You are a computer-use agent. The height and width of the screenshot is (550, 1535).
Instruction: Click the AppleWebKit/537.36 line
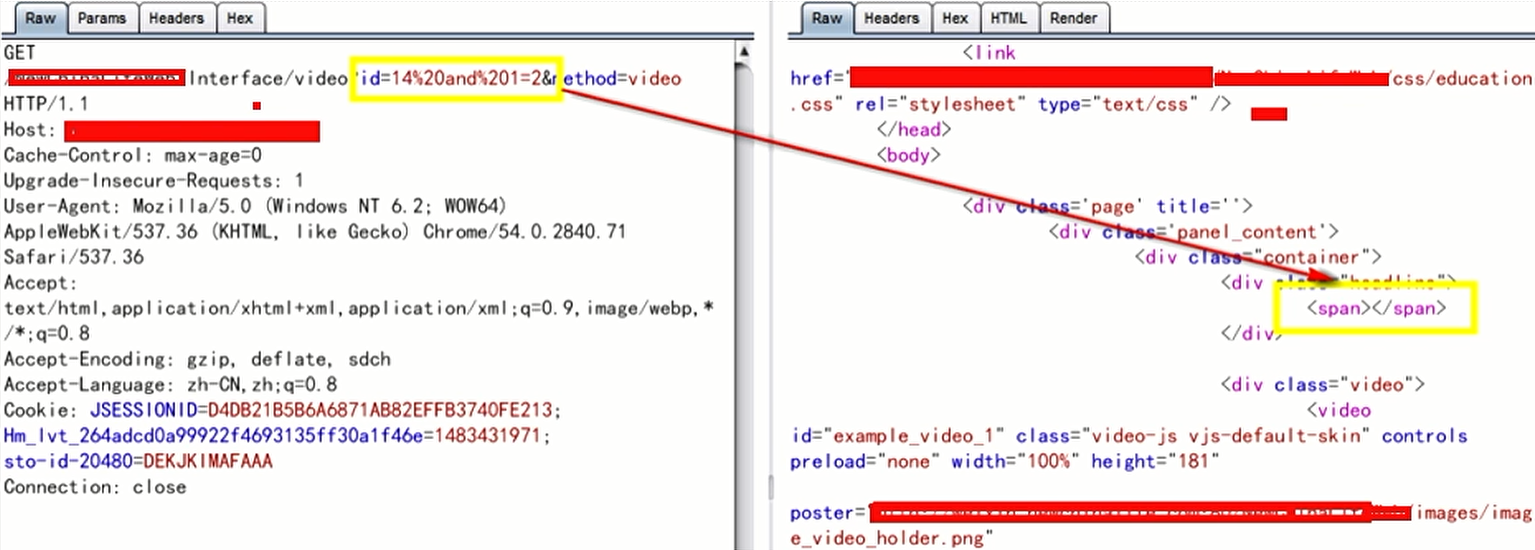315,233
